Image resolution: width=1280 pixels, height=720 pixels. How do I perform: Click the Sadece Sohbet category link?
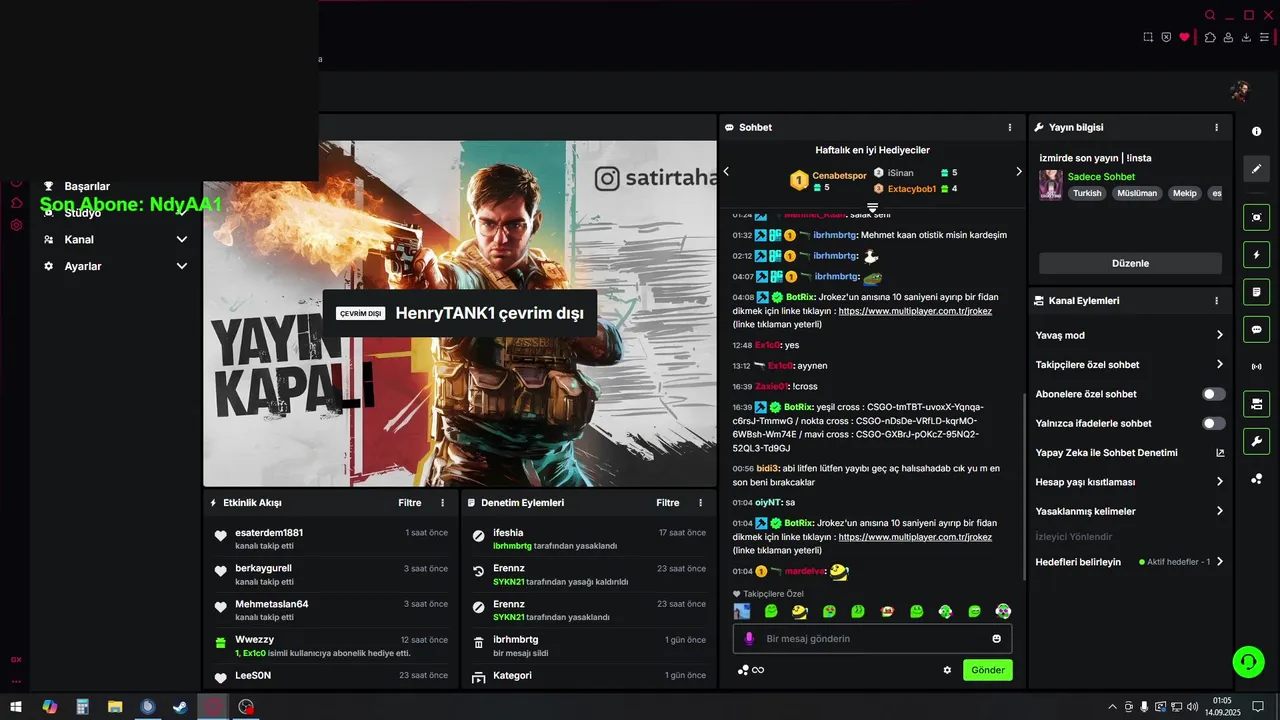pos(1101,177)
